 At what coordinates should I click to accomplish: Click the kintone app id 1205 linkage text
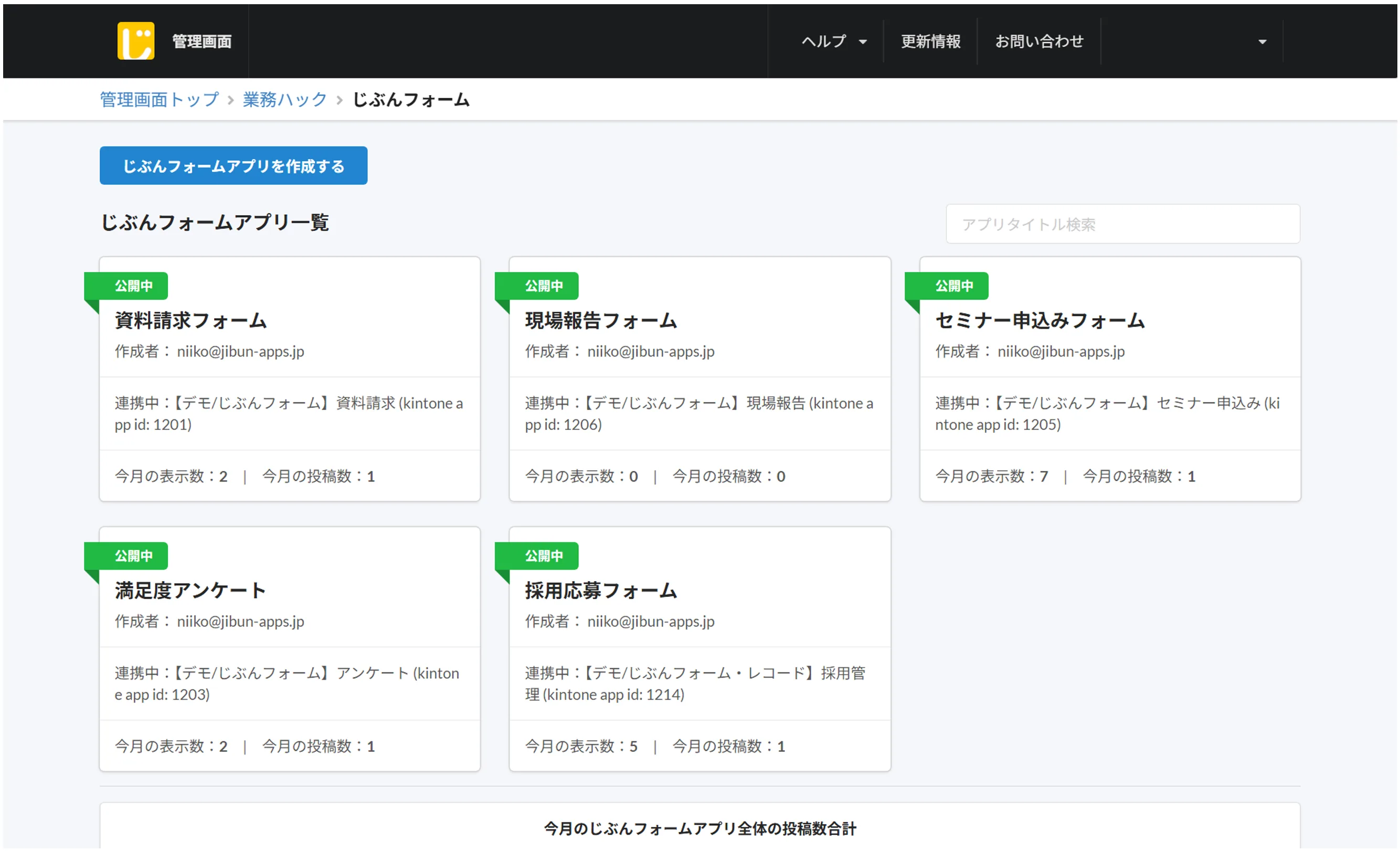(1107, 414)
